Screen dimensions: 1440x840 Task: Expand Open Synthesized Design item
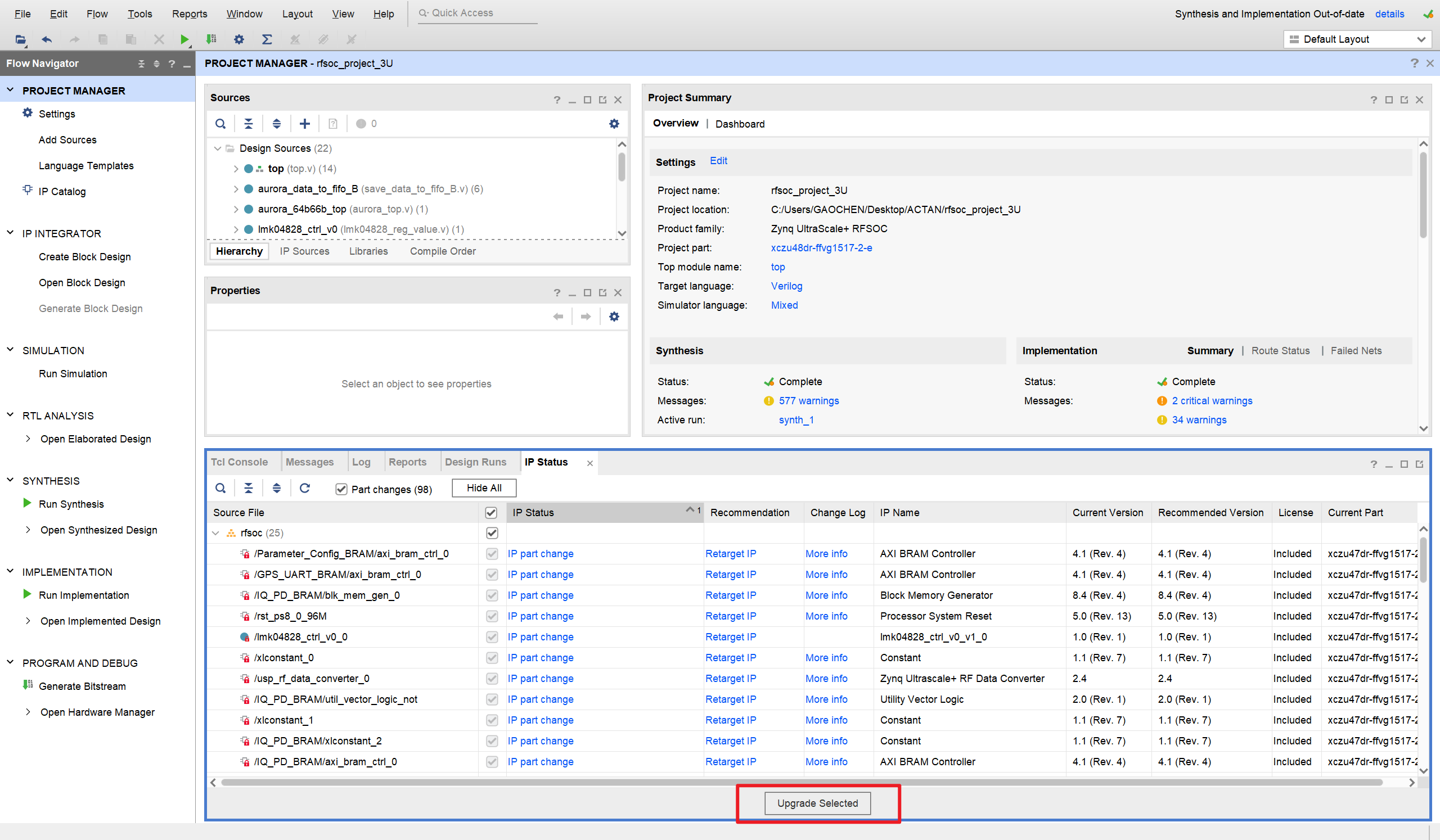28,530
